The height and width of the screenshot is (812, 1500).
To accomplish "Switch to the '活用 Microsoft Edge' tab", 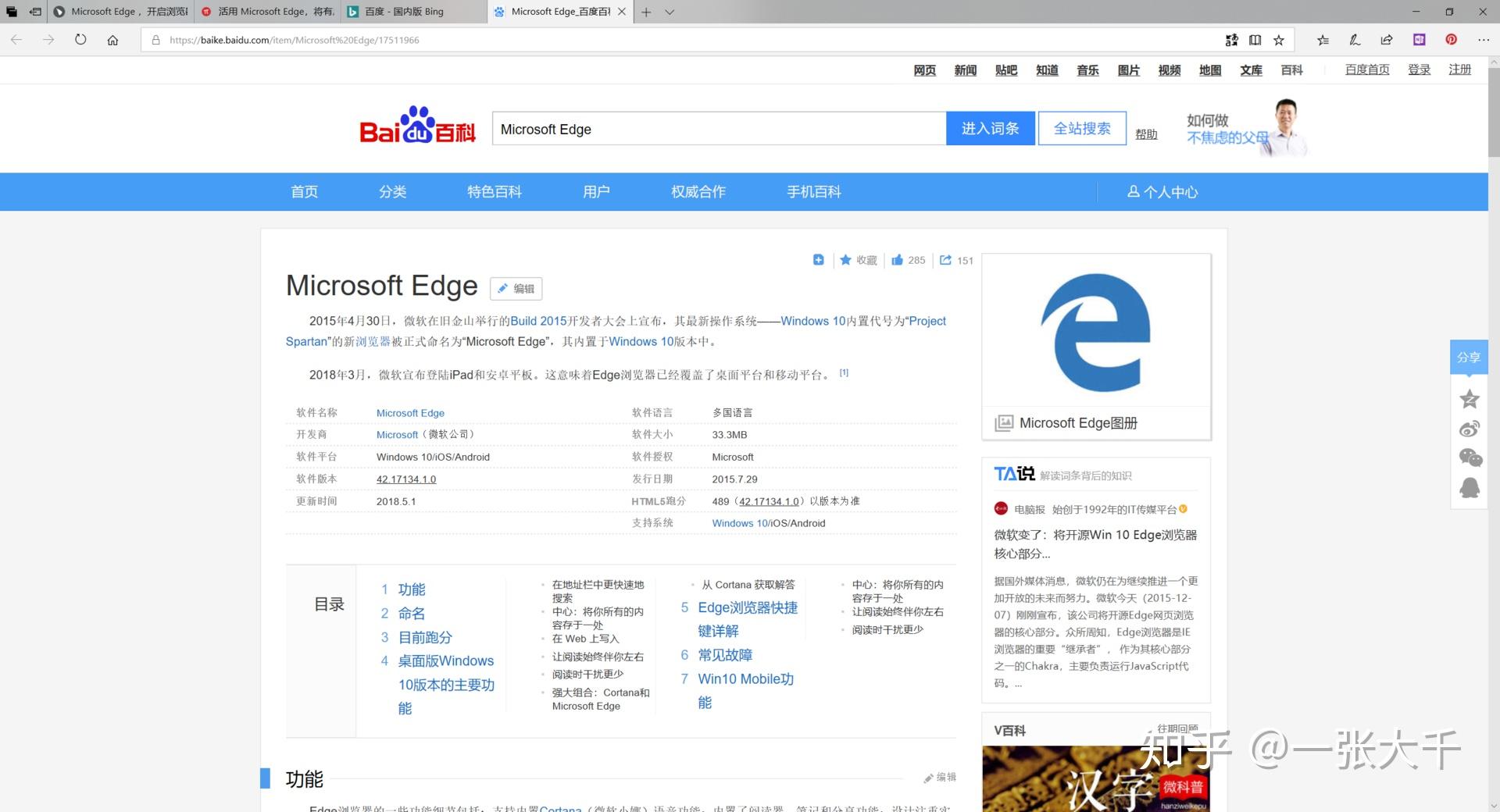I will (x=267, y=12).
